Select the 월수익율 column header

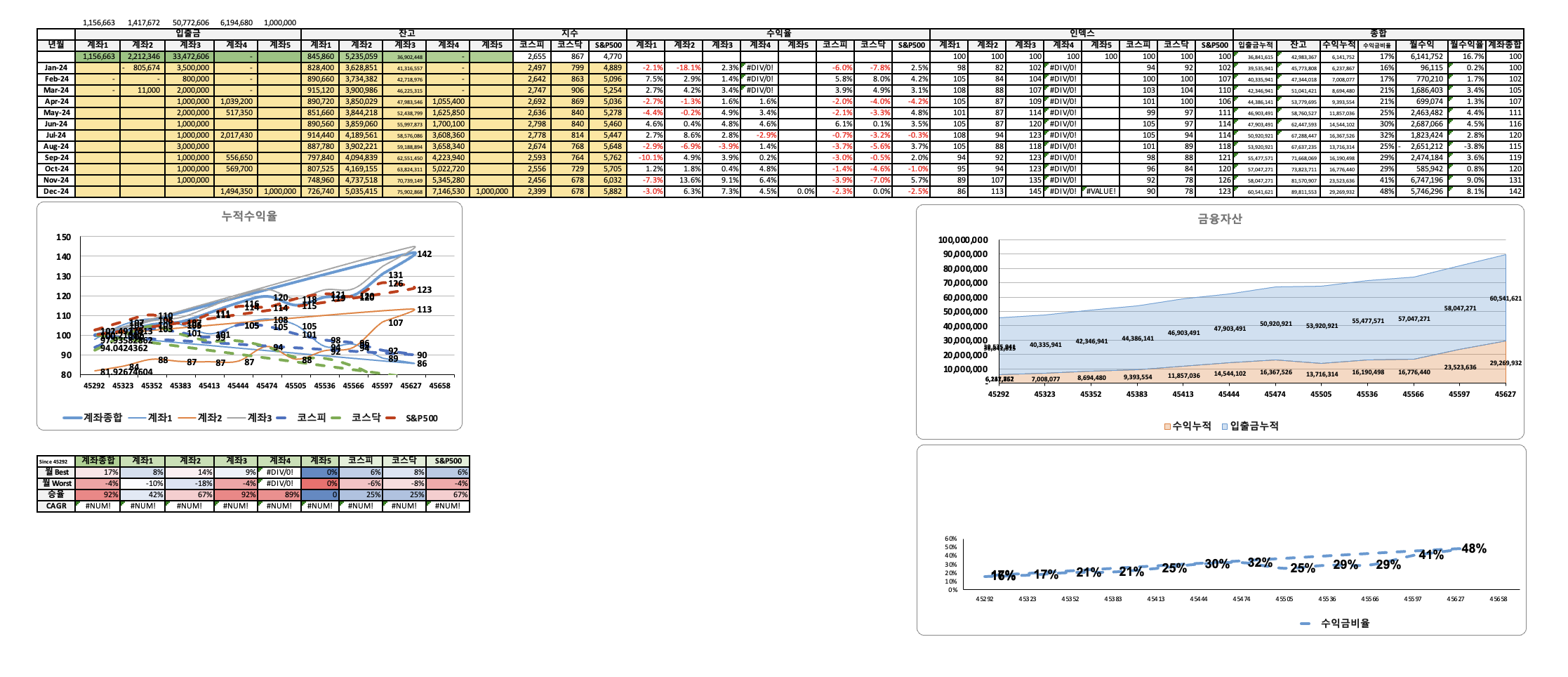(1467, 45)
